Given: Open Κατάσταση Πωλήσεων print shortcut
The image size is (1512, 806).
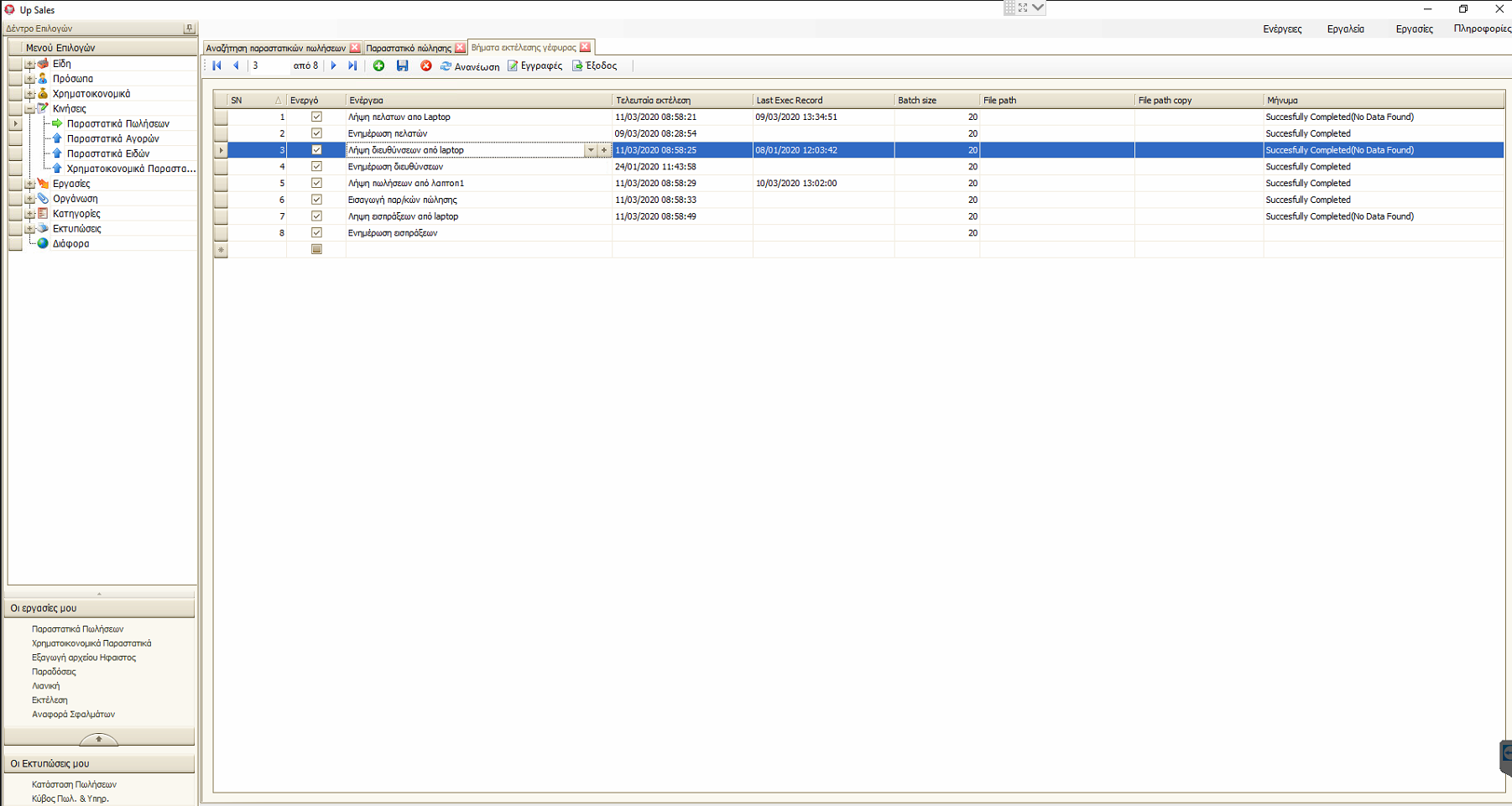Looking at the screenshot, I should (x=74, y=784).
